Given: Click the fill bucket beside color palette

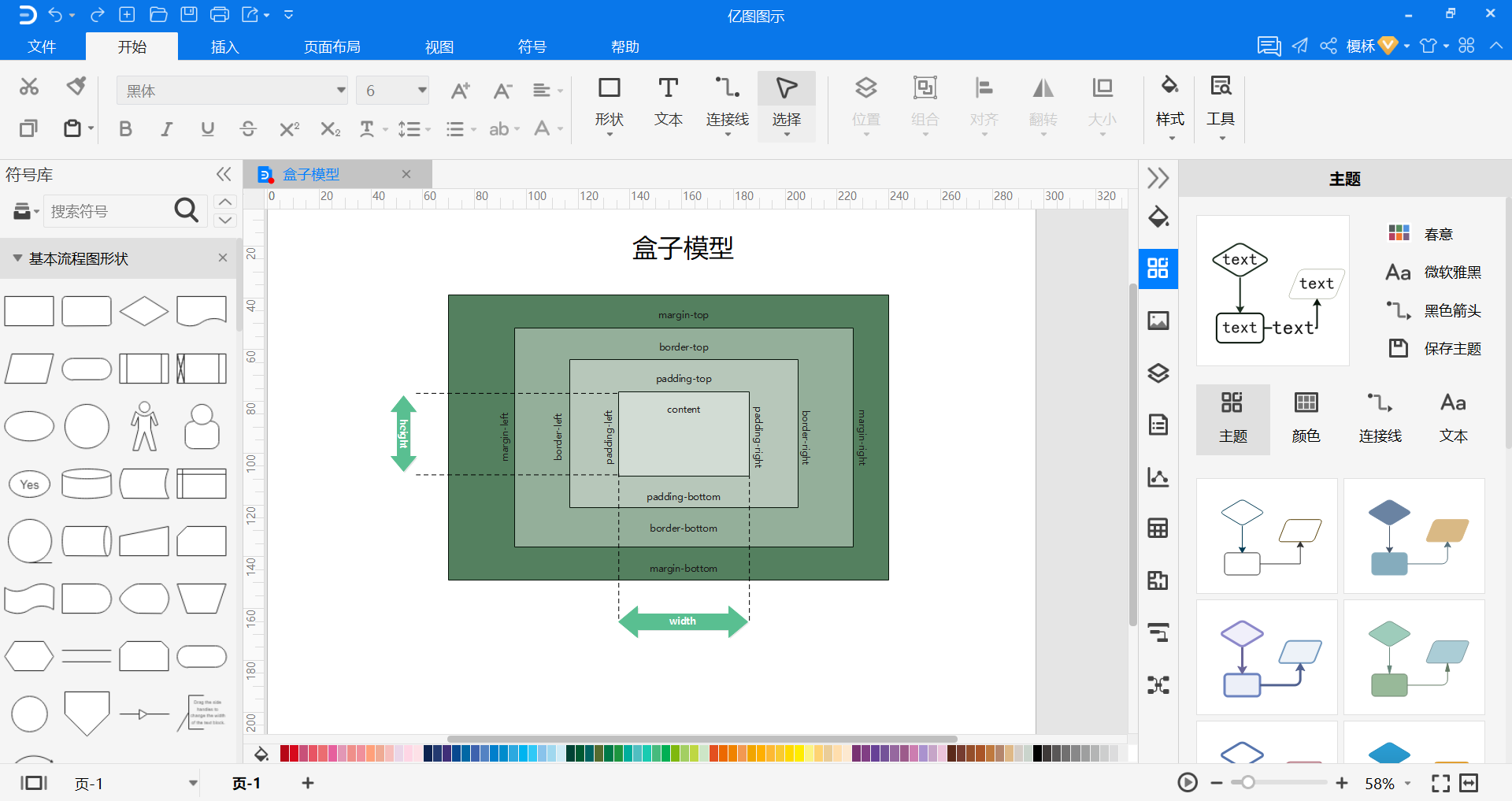Looking at the screenshot, I should point(261,754).
